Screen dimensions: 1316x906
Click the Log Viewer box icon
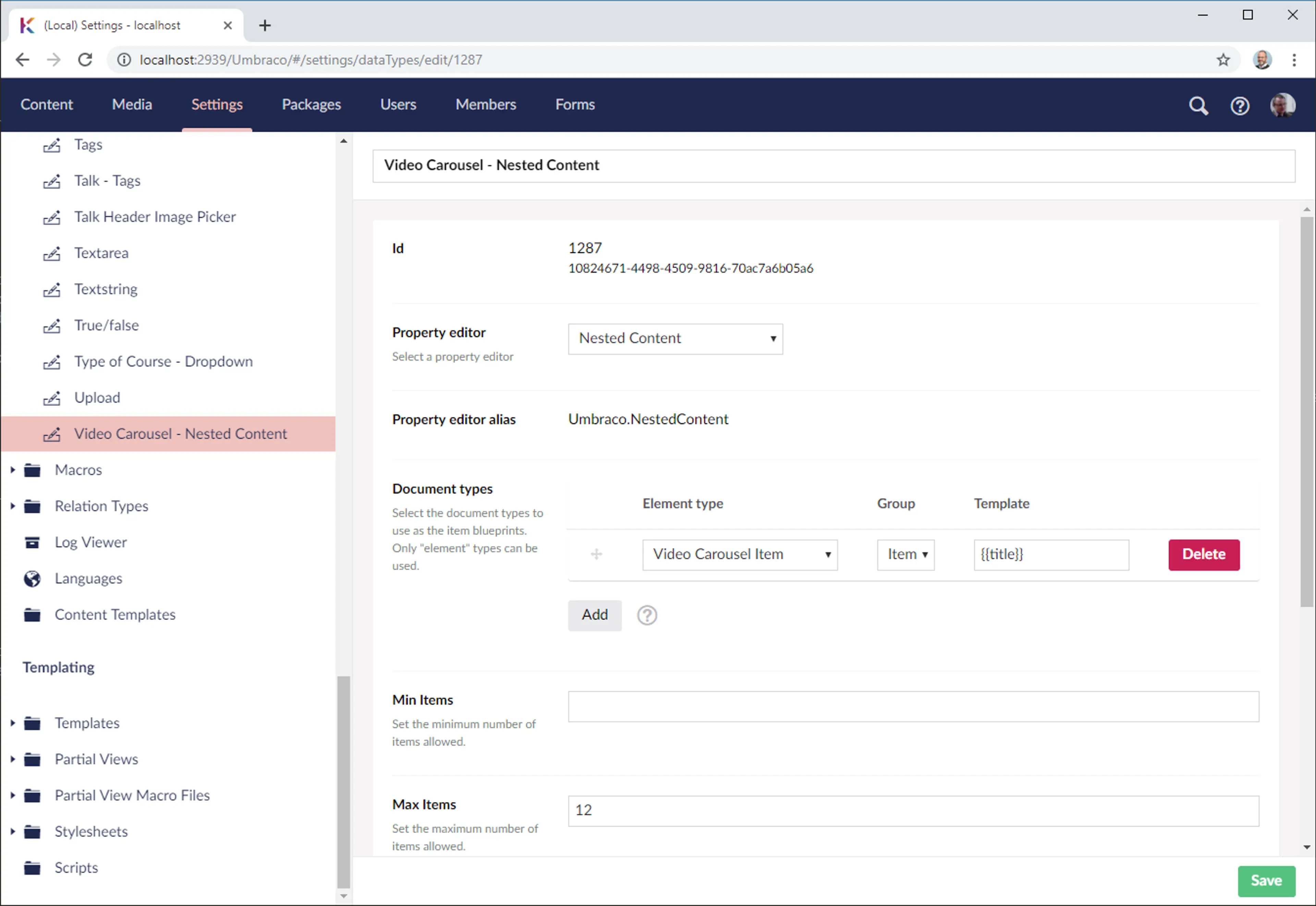click(x=32, y=542)
